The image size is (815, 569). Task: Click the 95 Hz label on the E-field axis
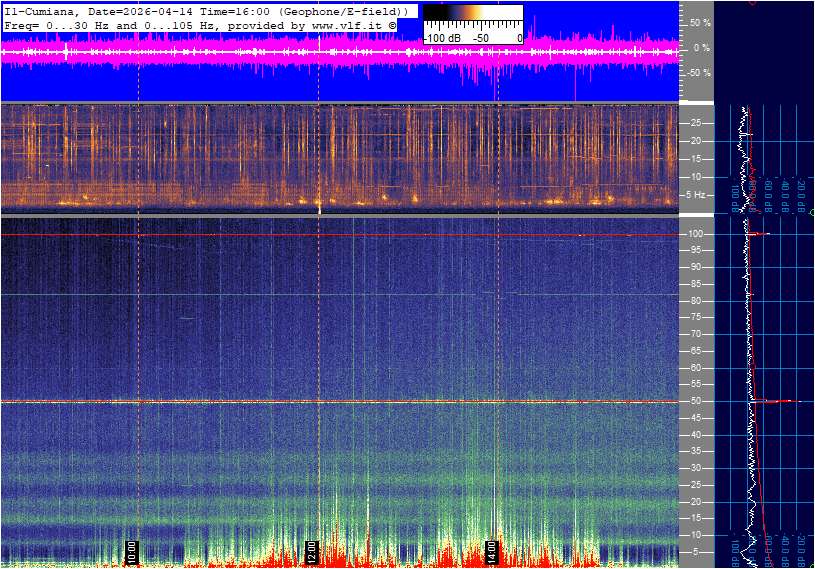(695, 250)
